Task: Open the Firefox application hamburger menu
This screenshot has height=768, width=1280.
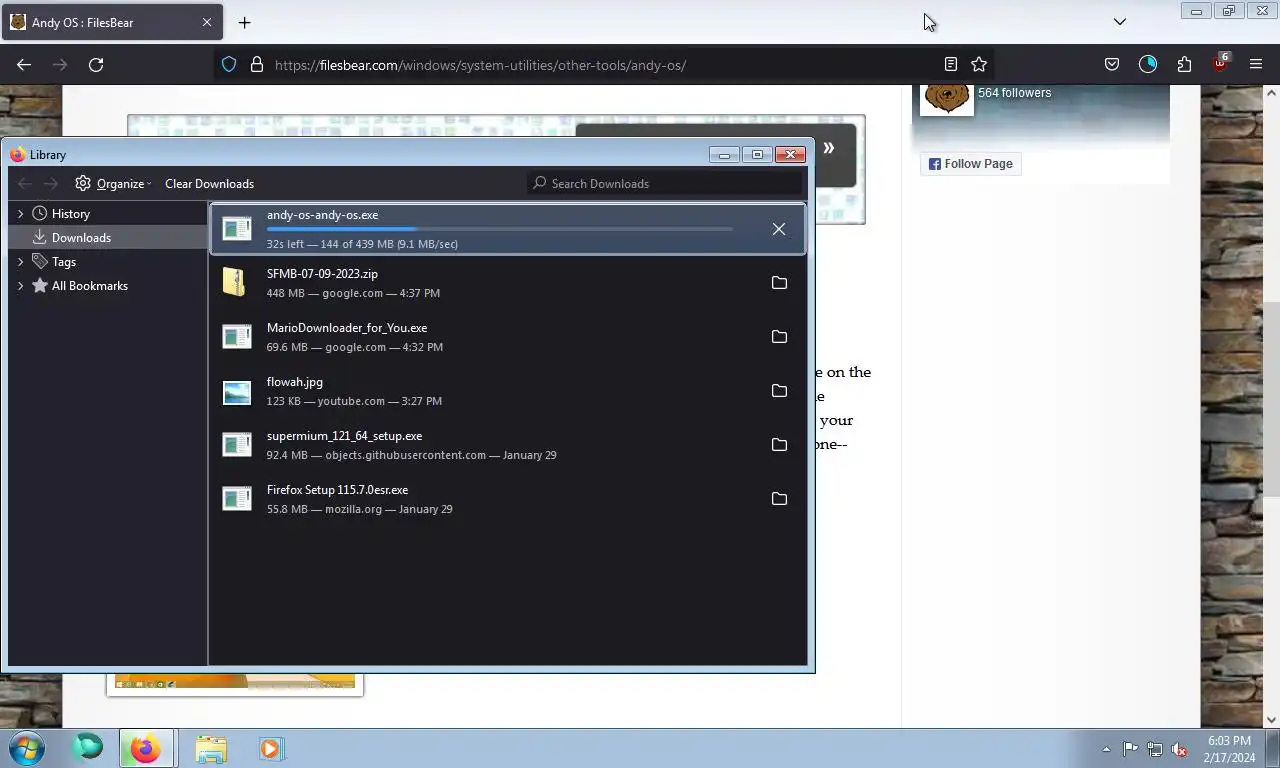Action: click(1256, 65)
